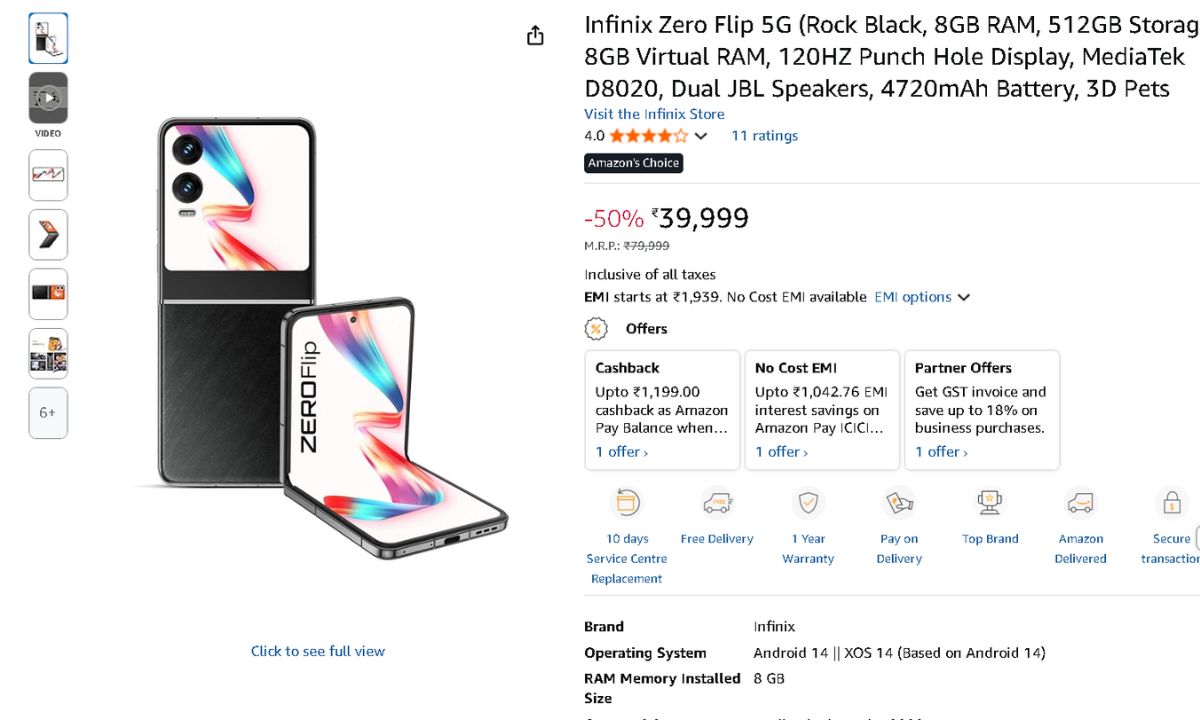Screen dimensions: 1200x720
Task: Play the product VIDEO thumbnail
Action: tap(48, 98)
